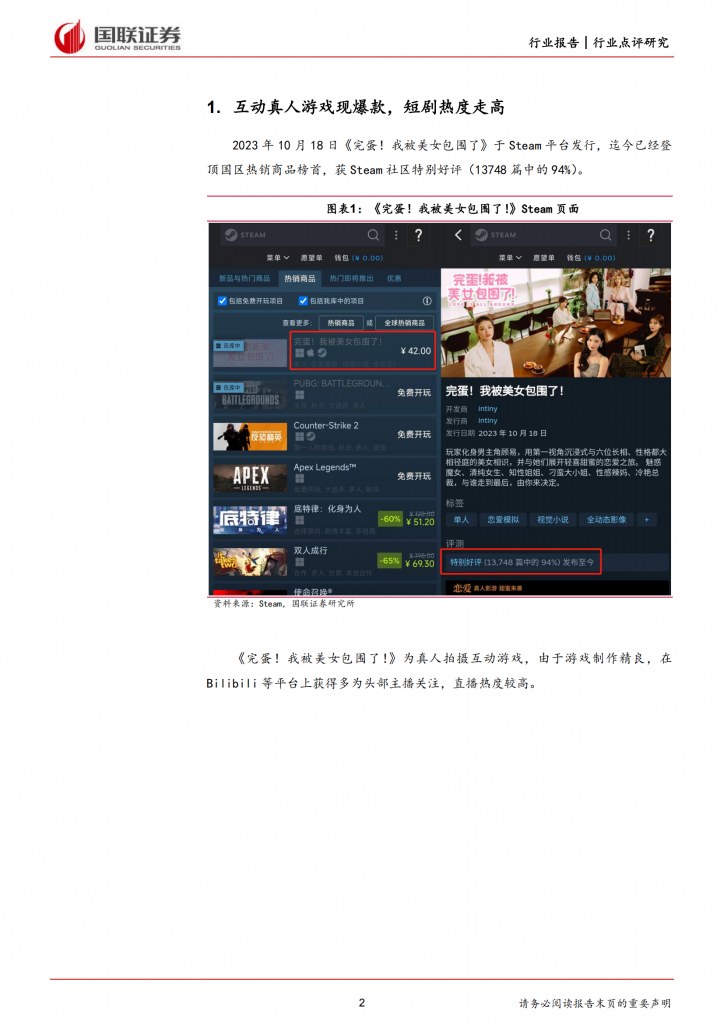Click the ¥ 51.20 discounted price

point(420,522)
